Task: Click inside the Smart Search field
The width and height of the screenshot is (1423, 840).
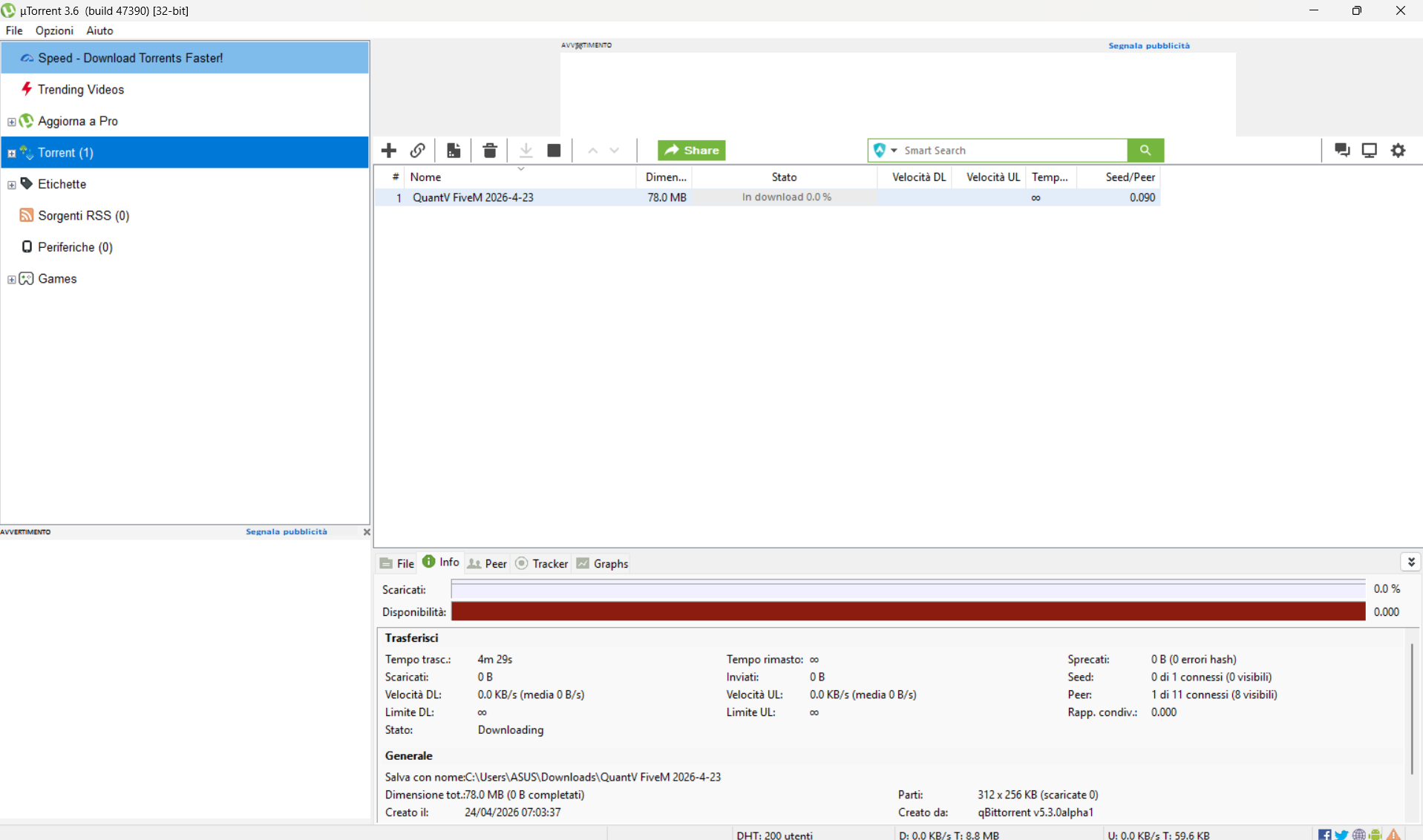Action: pyautogui.click(x=1013, y=151)
